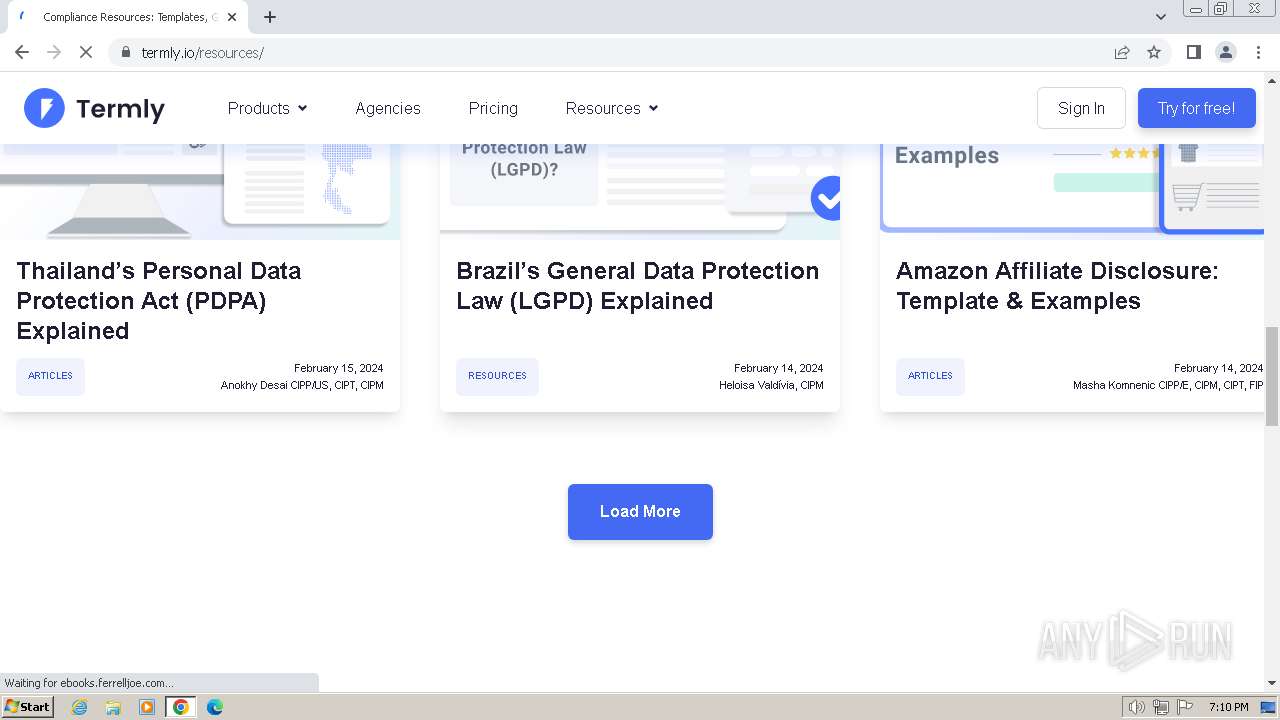Open Thailand's PDPA Explained article title
Screen dimensions: 1280x720
coord(158,300)
